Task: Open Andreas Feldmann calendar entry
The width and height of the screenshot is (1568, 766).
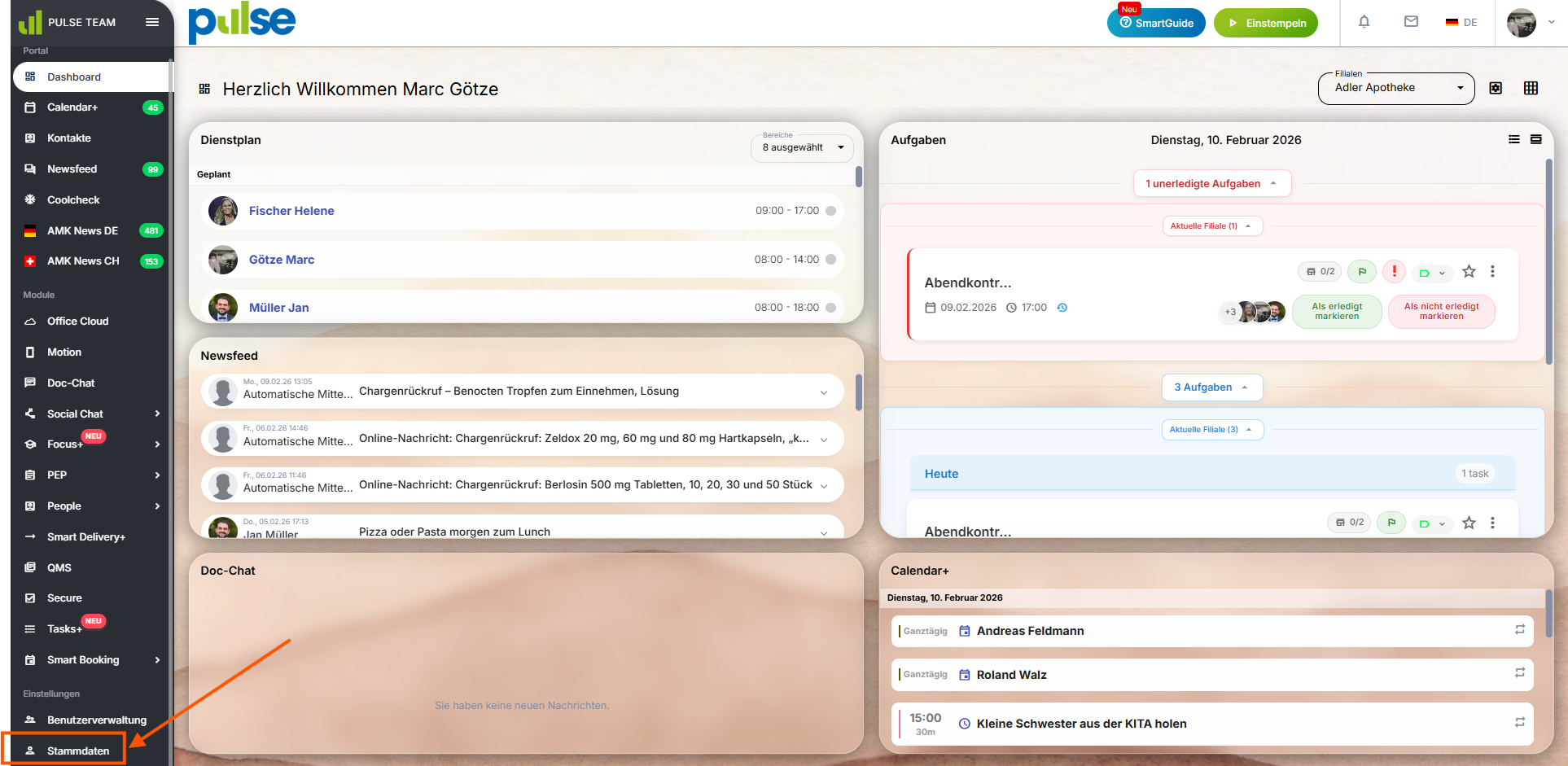Action: (x=1212, y=631)
